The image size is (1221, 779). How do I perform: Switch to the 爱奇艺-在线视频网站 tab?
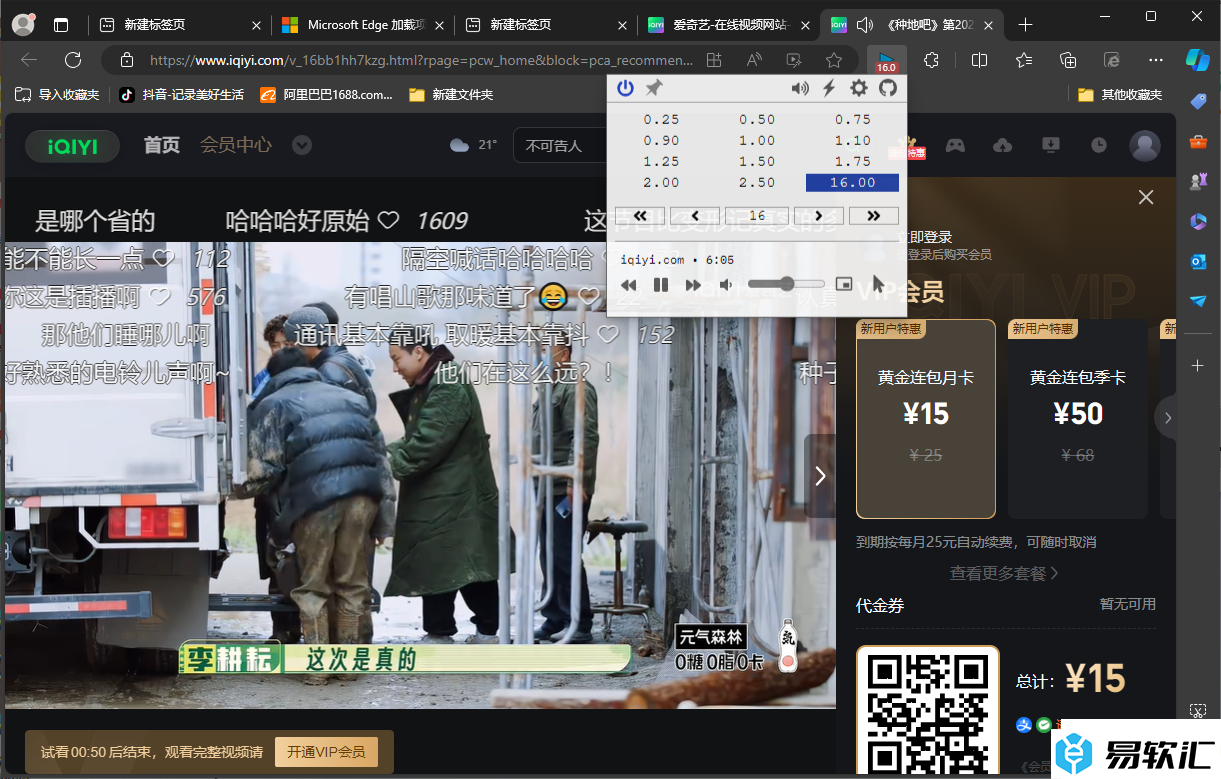727,25
